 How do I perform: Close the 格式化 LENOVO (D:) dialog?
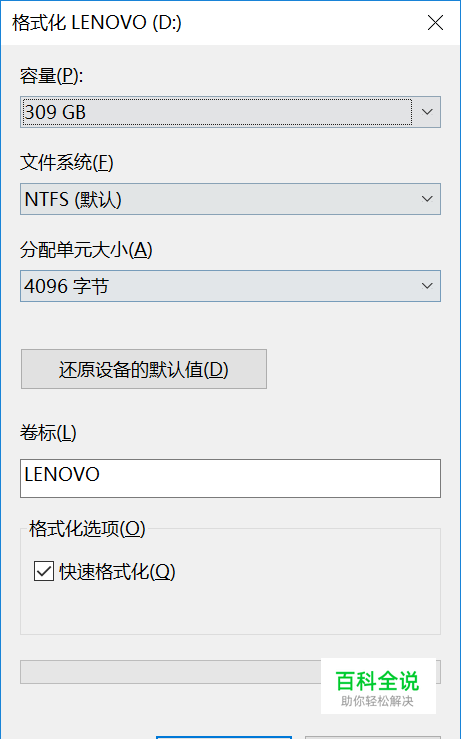coord(435,22)
